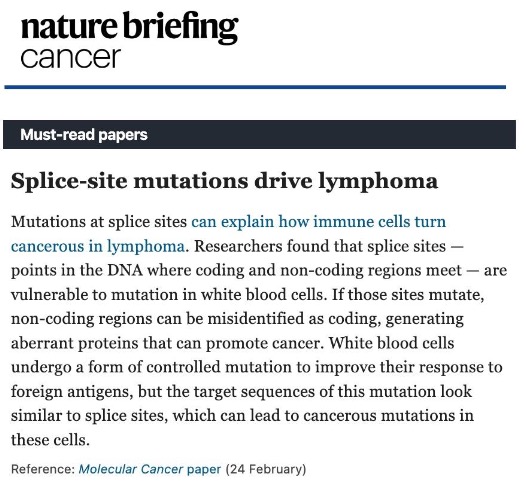Viewport: 526px width, 488px height.
Task: Click the nature briefing logo
Action: (129, 28)
